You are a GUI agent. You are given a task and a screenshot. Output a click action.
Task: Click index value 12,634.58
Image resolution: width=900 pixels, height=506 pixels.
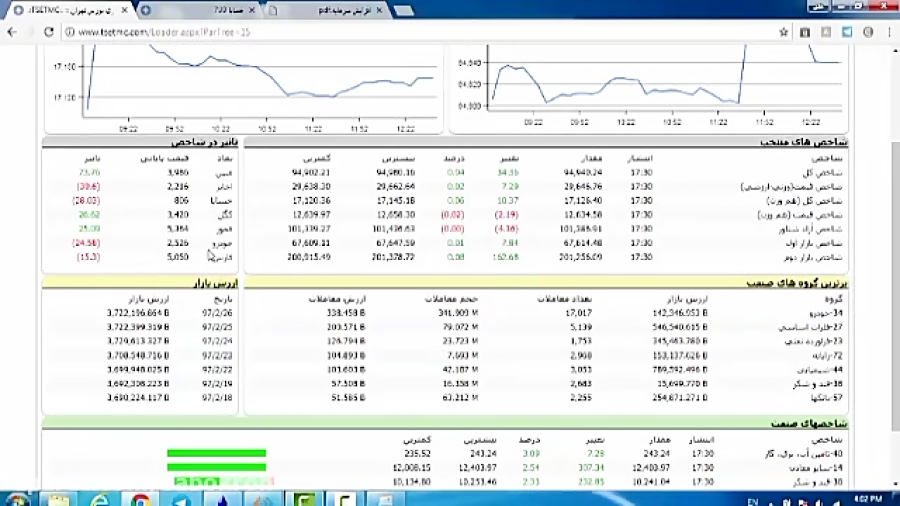pyautogui.click(x=583, y=215)
